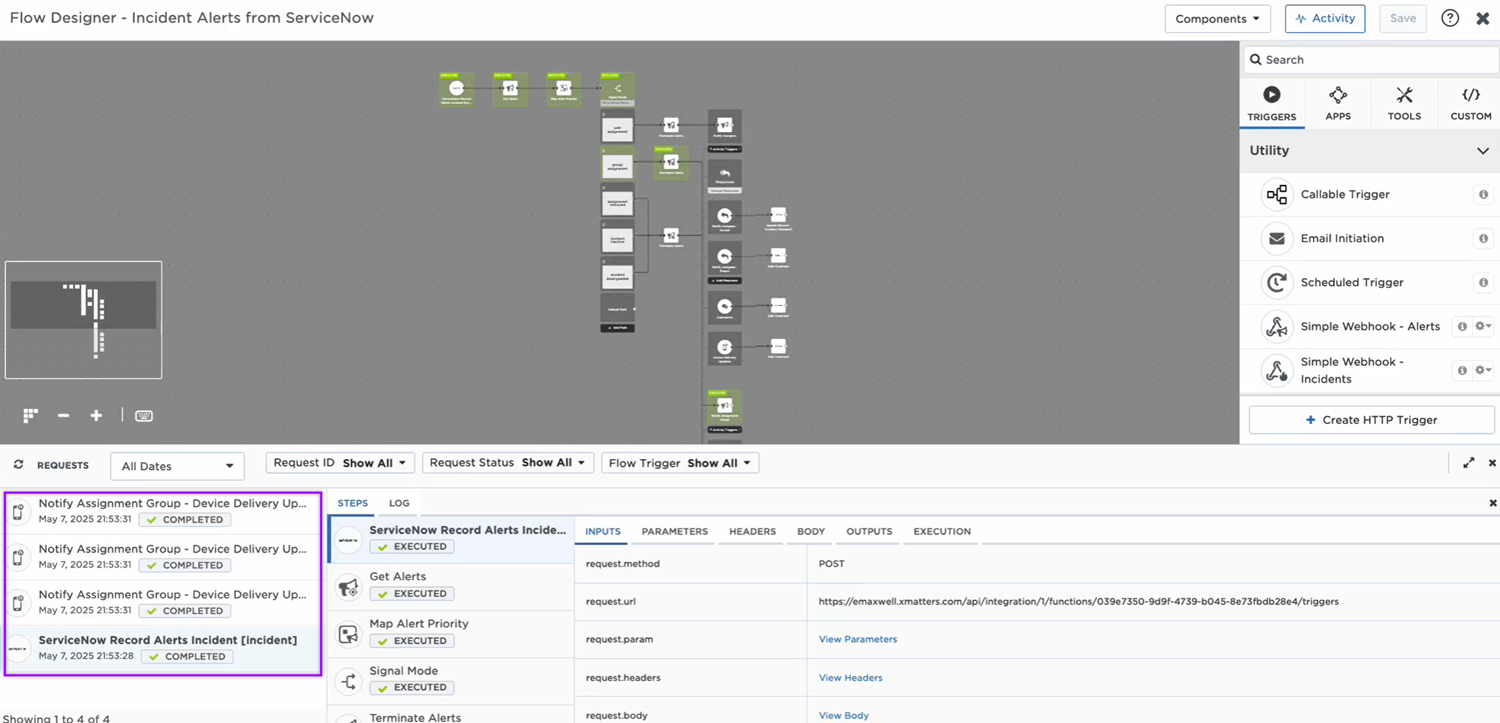This screenshot has width=1500, height=723.
Task: Show info for Simple Webhook - Incidents
Action: [1462, 370]
